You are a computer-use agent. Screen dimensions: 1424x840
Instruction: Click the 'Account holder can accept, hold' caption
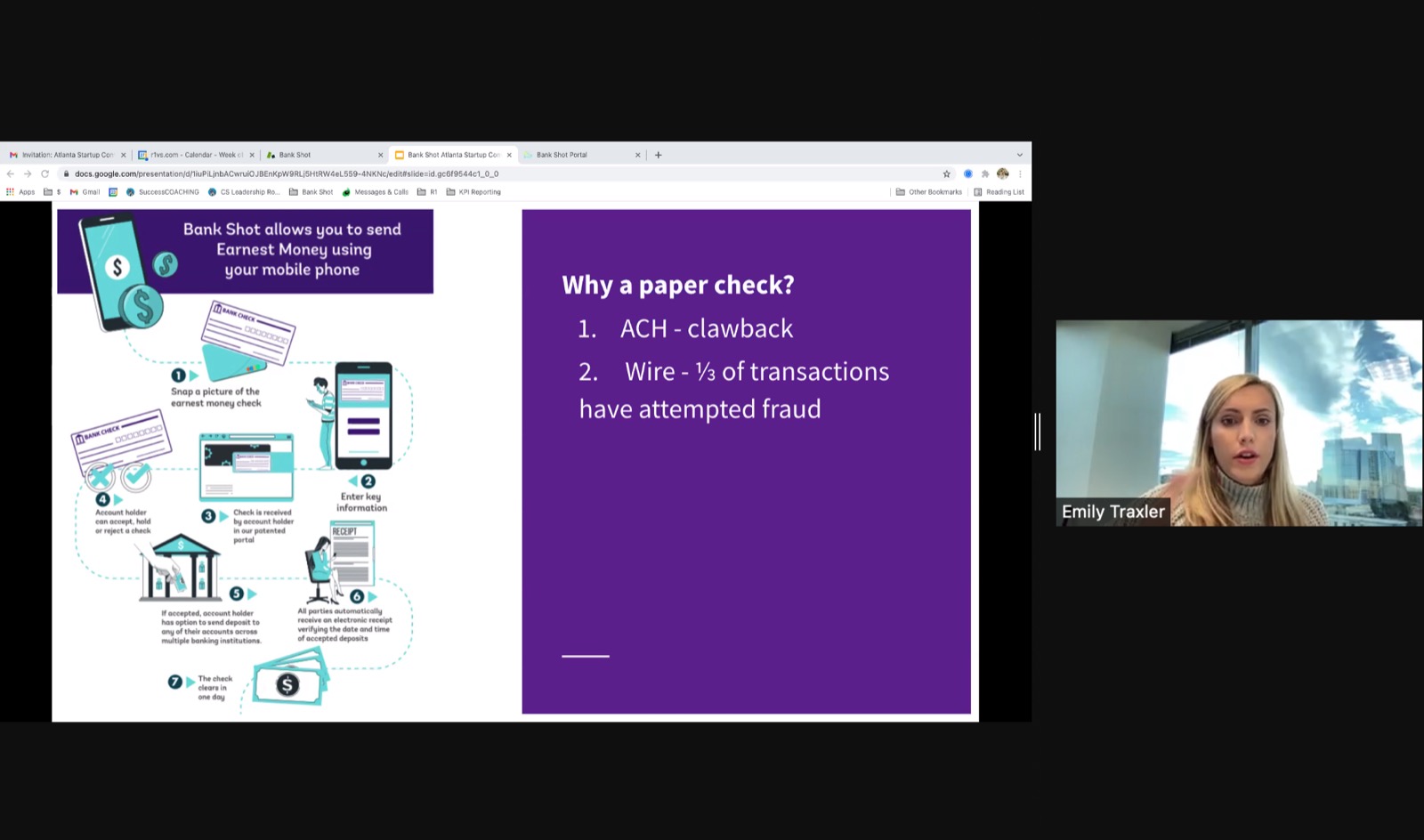pos(123,521)
